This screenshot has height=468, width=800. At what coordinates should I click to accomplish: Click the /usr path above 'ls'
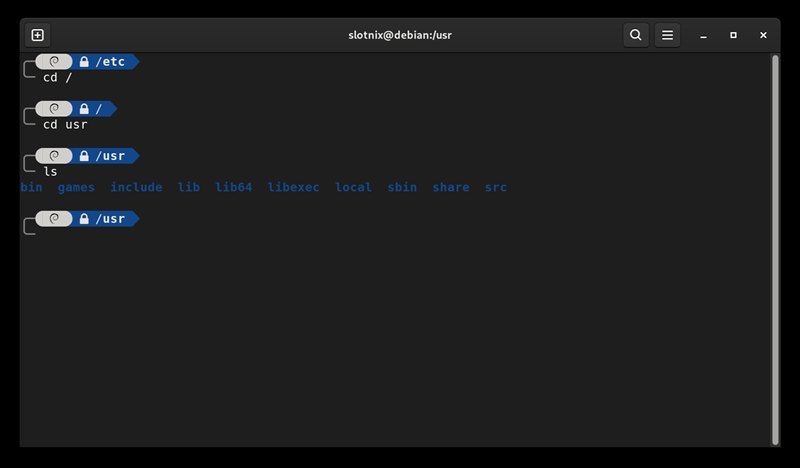click(x=110, y=156)
